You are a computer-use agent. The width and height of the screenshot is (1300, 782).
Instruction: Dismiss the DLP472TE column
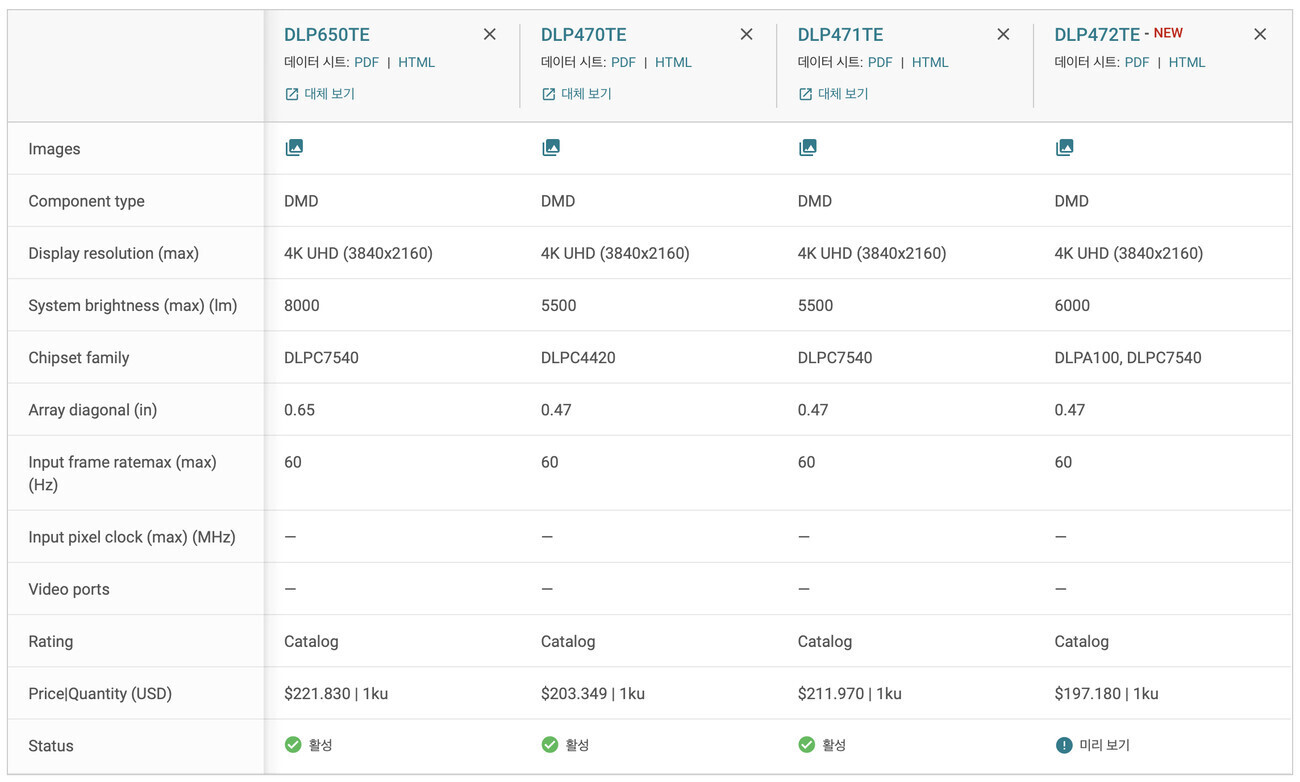click(1260, 35)
